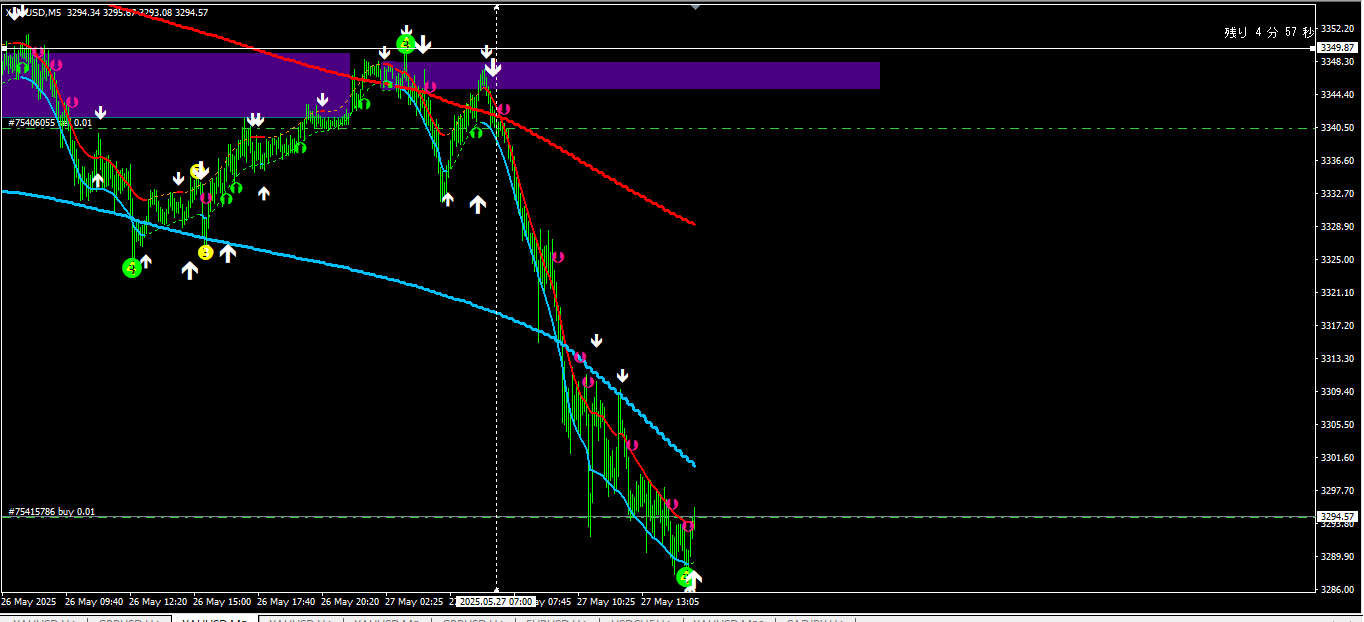This screenshot has width=1364, height=622.
Task: Click the 2025.05.27 07:00 time axis label
Action: coord(496,602)
